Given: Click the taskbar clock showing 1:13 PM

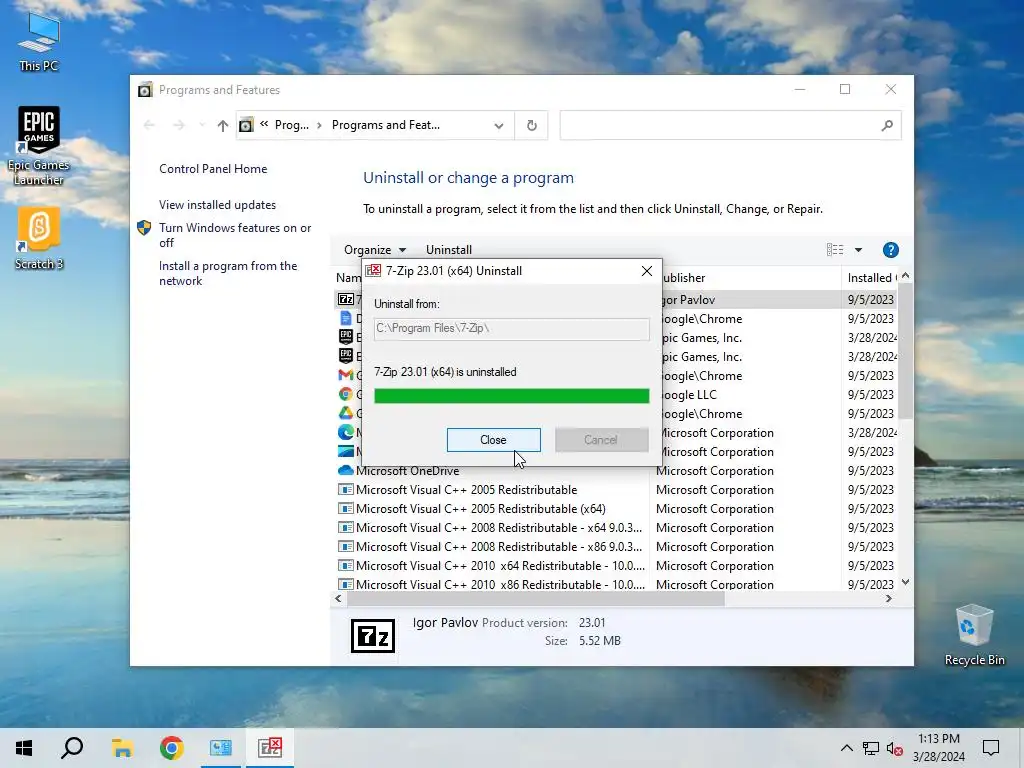Looking at the screenshot, I should (x=938, y=748).
